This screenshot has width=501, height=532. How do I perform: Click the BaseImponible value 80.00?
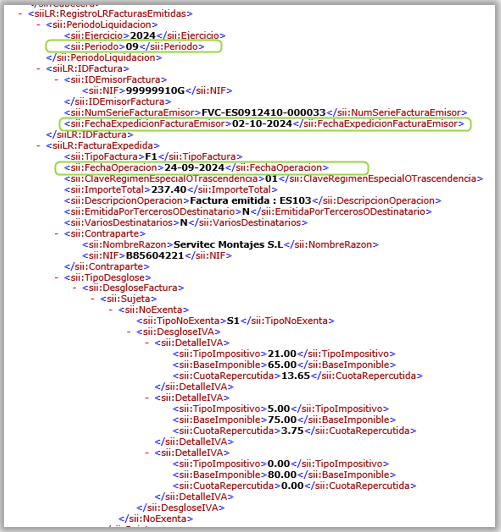tap(282, 475)
